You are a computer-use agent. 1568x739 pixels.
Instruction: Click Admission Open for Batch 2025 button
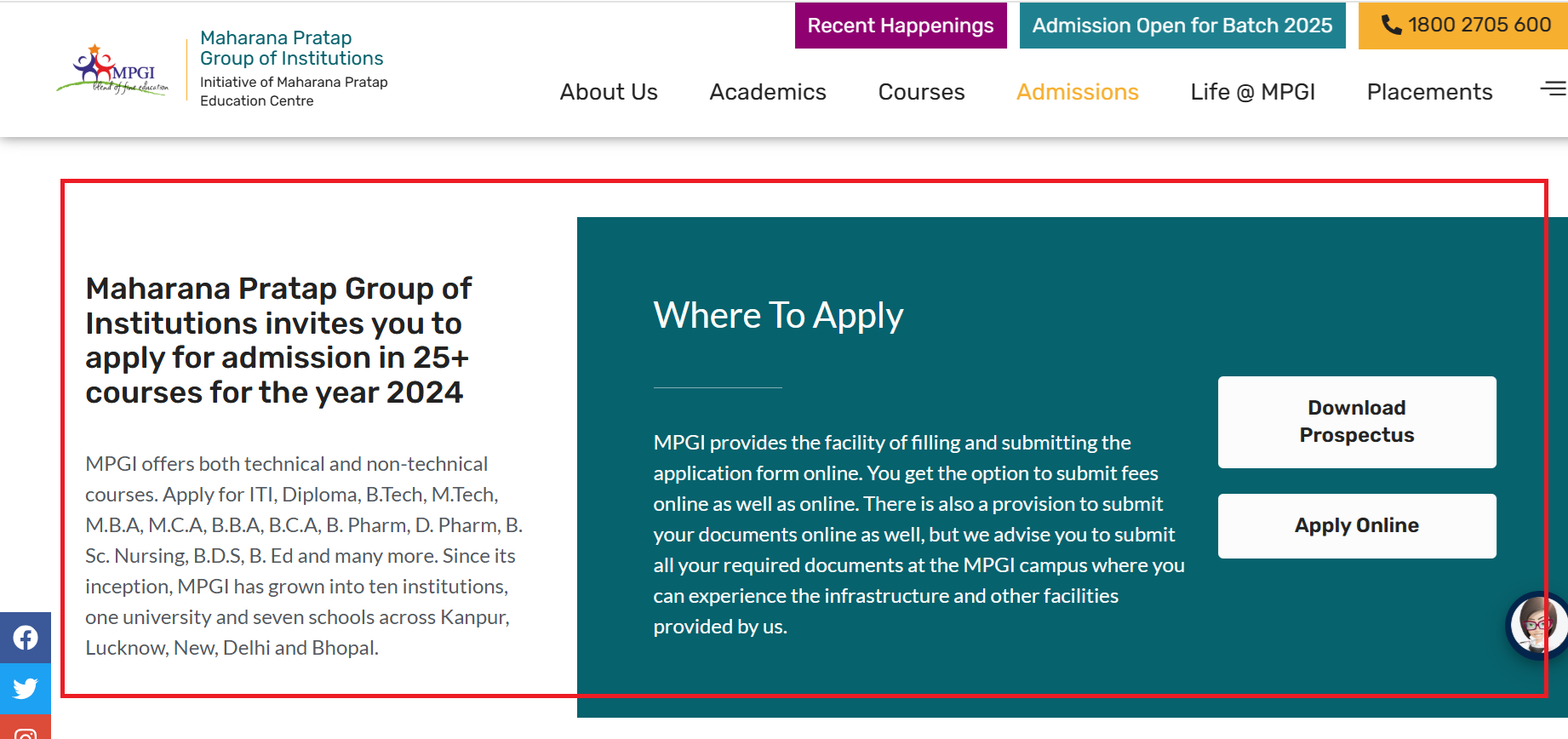(x=1182, y=26)
